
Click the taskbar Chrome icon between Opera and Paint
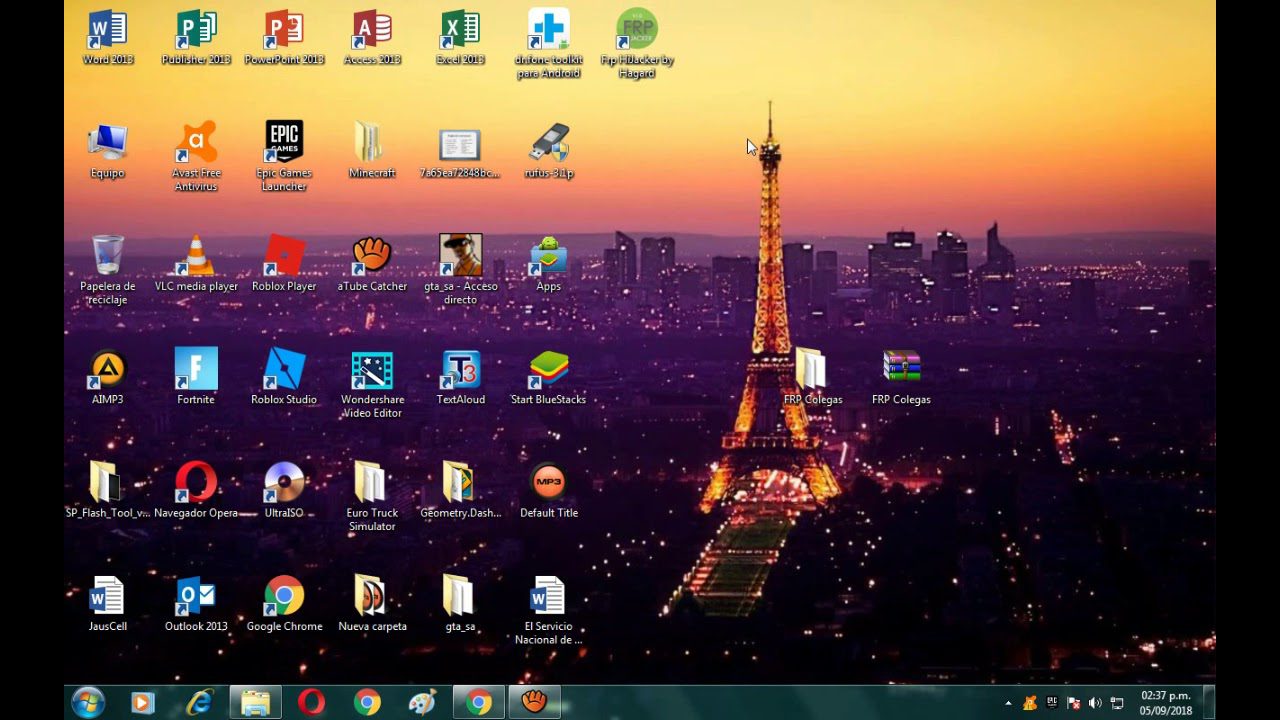(x=367, y=702)
